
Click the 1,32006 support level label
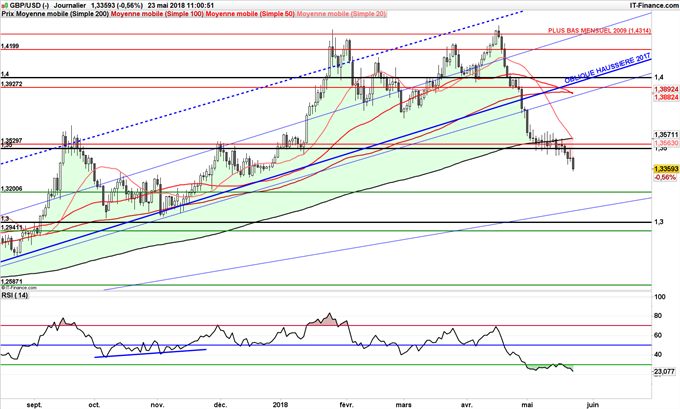pyautogui.click(x=12, y=189)
